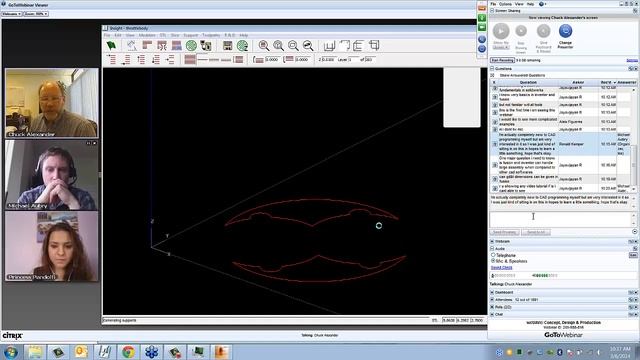This screenshot has width=640, height=360.
Task: Collapse the Screen Sharing pane
Action: click(492, 11)
